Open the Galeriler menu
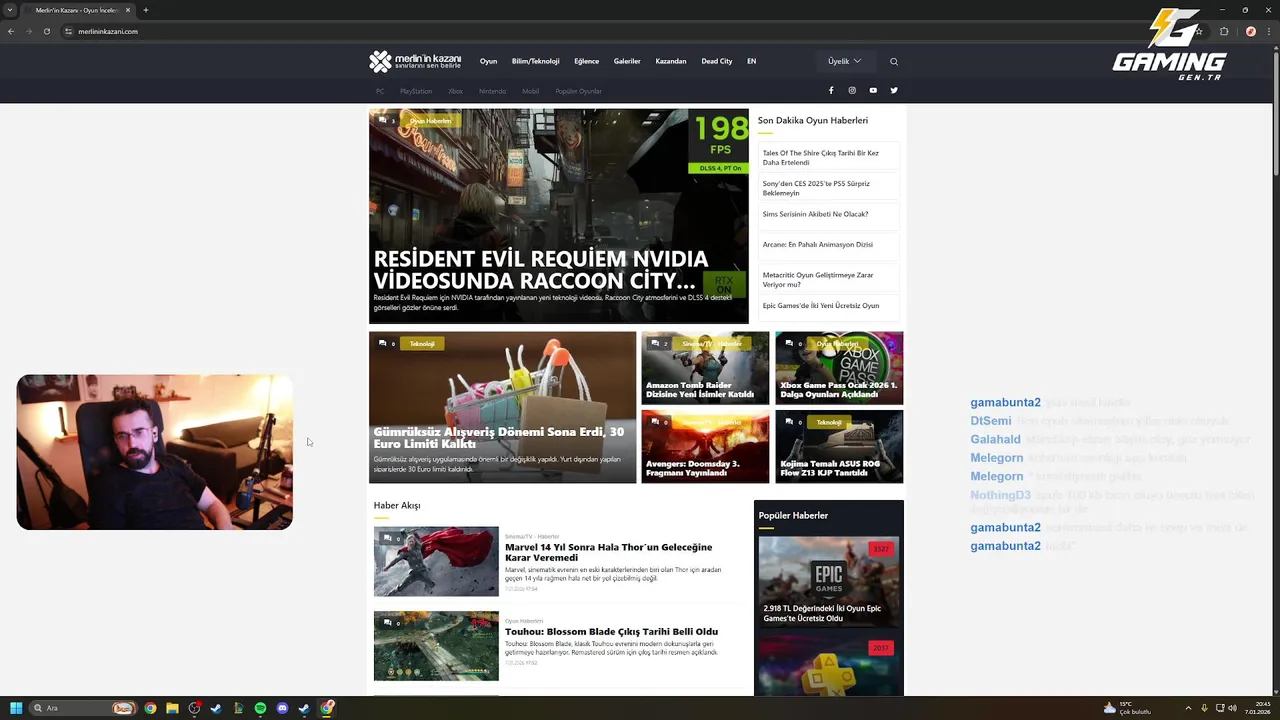Image resolution: width=1280 pixels, height=720 pixels. pyautogui.click(x=627, y=61)
